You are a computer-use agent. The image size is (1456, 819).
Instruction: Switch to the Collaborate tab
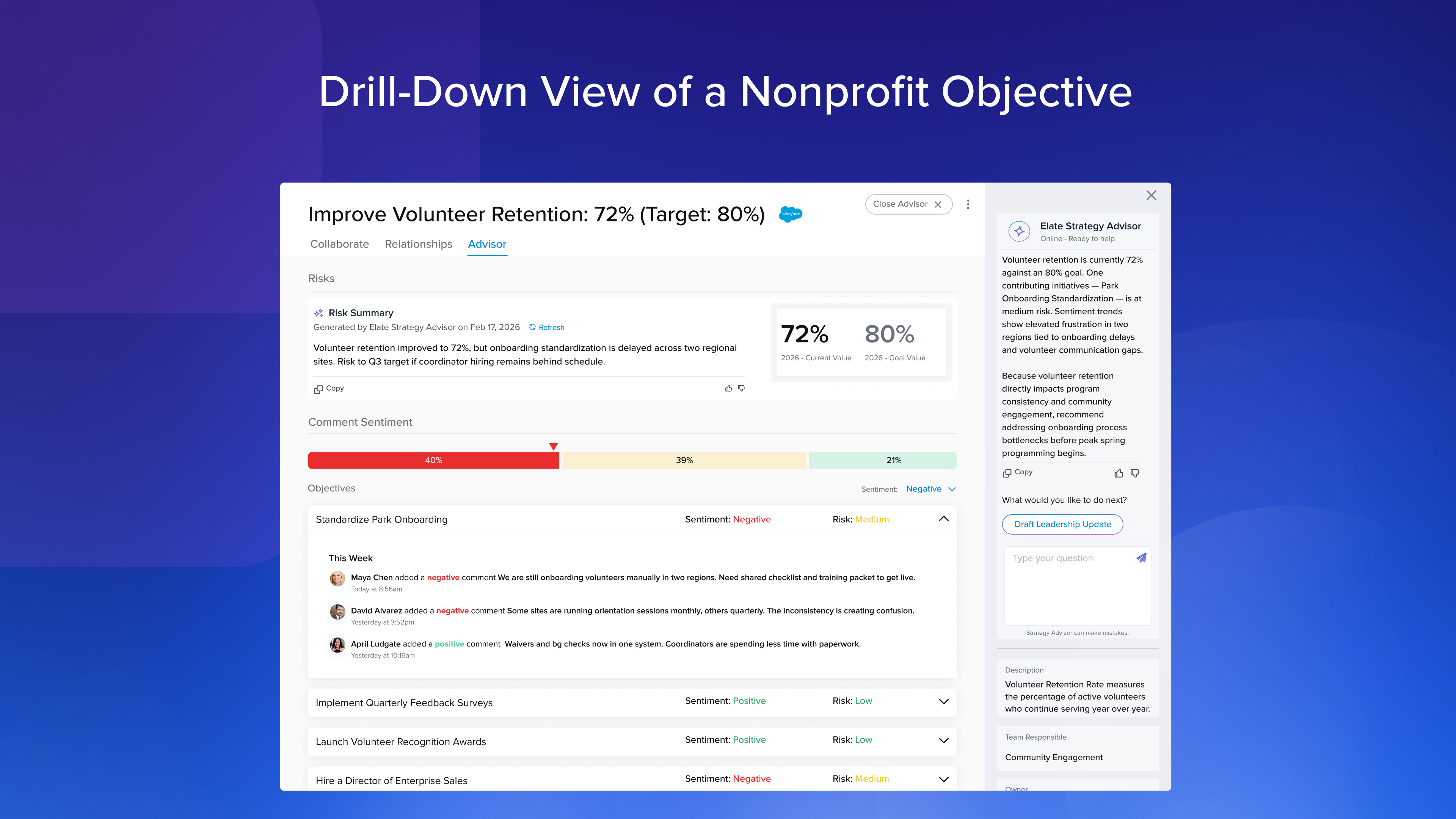click(x=339, y=244)
